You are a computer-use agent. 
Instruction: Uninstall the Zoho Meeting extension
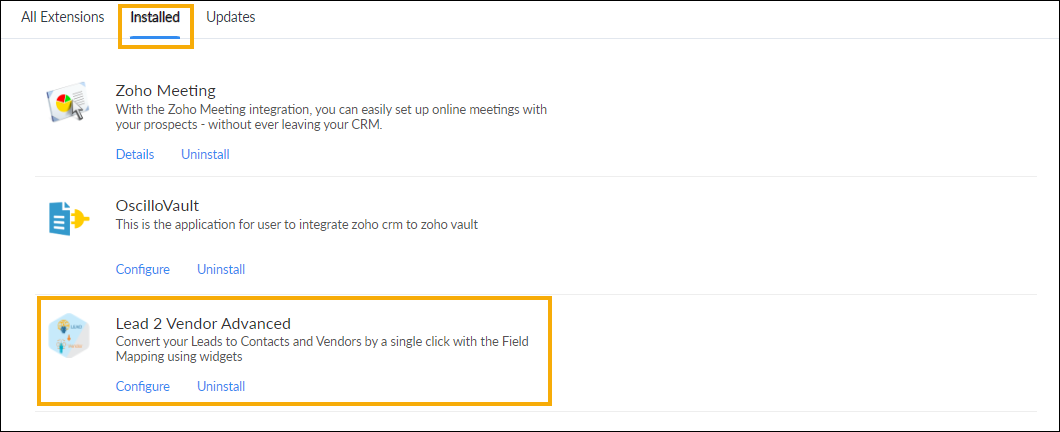tap(206, 154)
